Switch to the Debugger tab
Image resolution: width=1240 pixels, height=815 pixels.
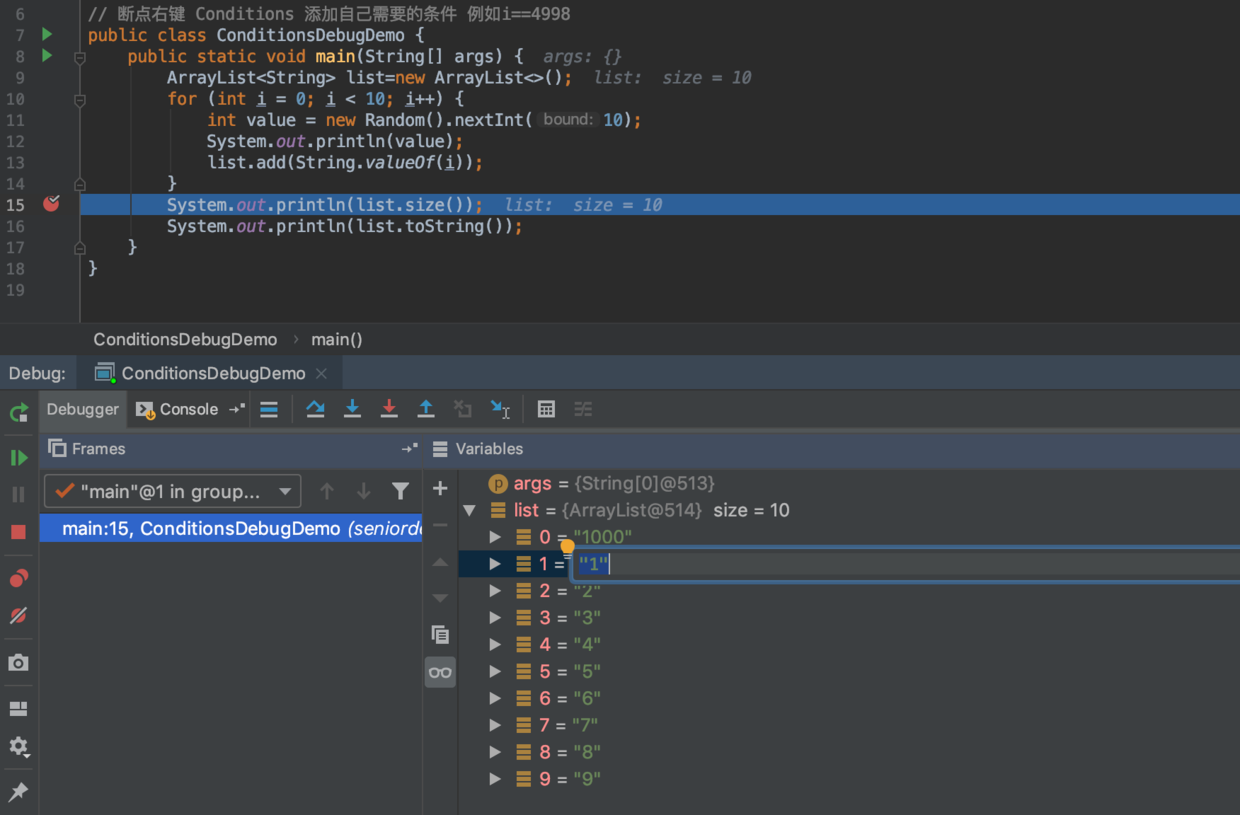click(x=83, y=409)
